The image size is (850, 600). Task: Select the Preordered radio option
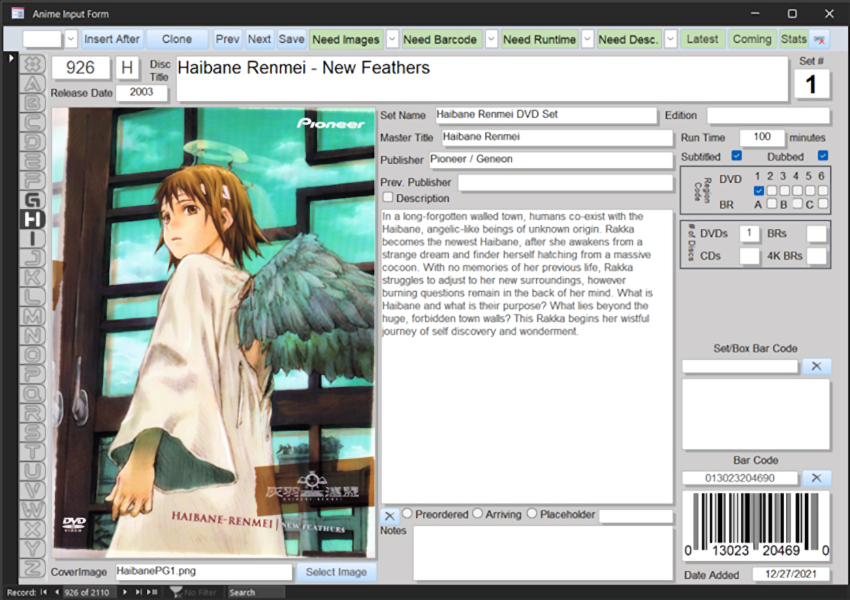(408, 513)
